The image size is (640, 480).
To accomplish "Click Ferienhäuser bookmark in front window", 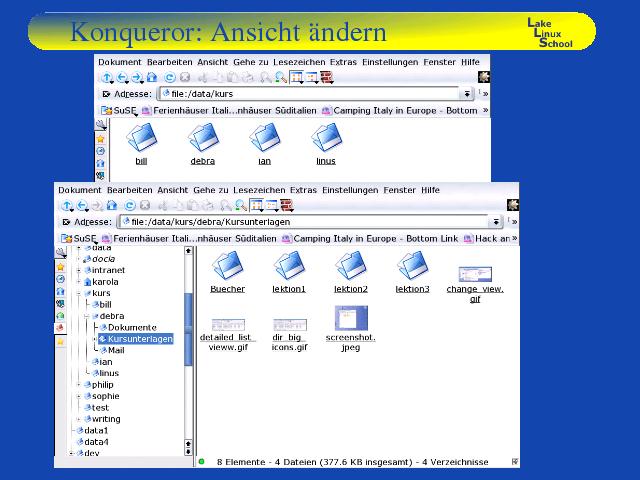I will (189, 238).
